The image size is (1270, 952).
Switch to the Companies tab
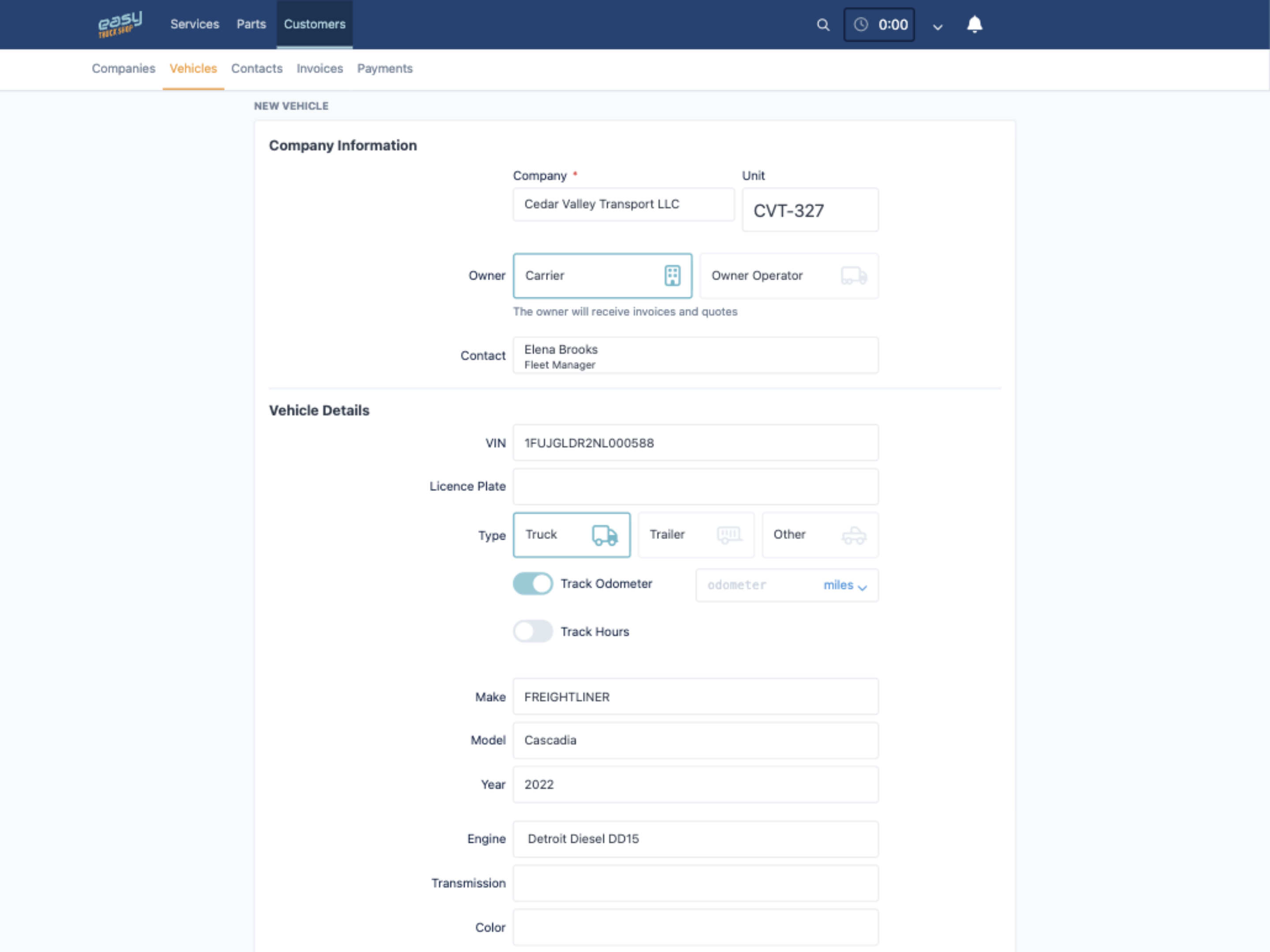tap(123, 68)
